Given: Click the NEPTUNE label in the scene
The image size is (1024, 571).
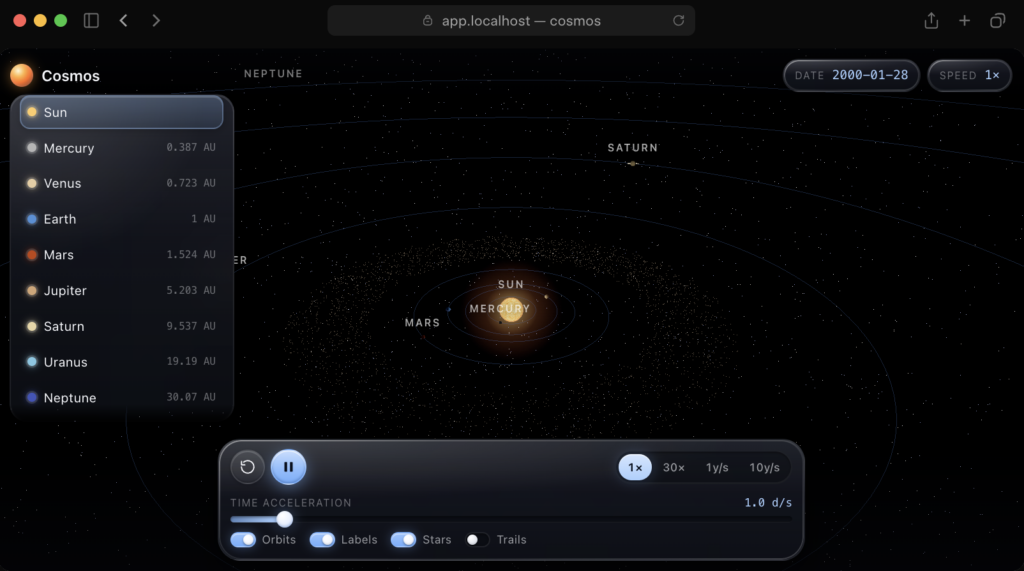Looking at the screenshot, I should (273, 74).
